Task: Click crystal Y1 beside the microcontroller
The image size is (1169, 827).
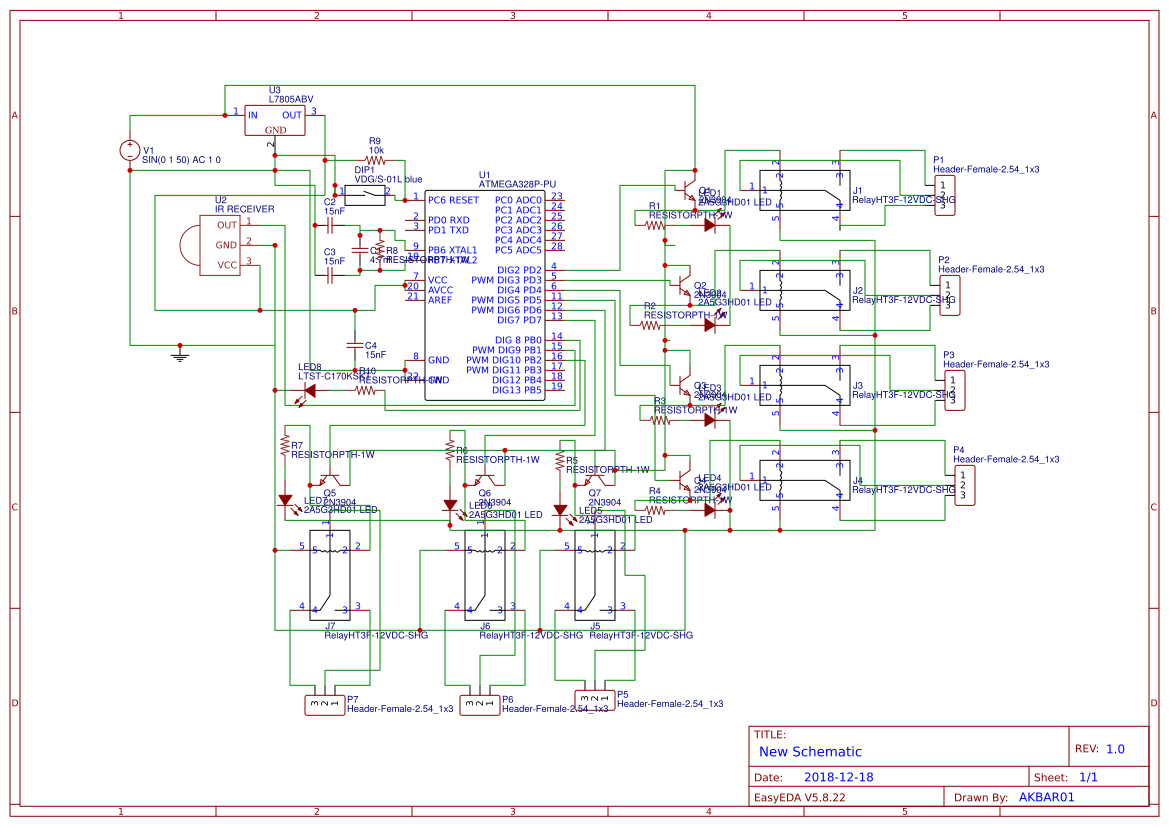Action: (x=360, y=250)
